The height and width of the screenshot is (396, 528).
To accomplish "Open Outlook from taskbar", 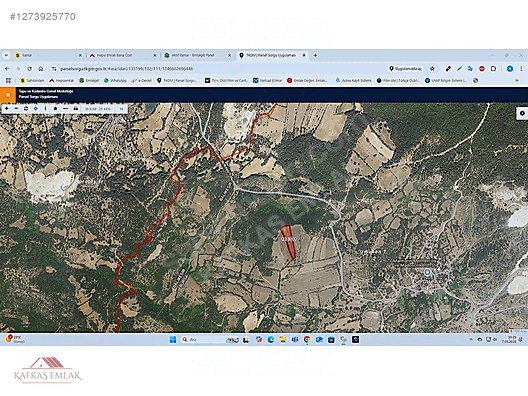I will pyautogui.click(x=319, y=339).
